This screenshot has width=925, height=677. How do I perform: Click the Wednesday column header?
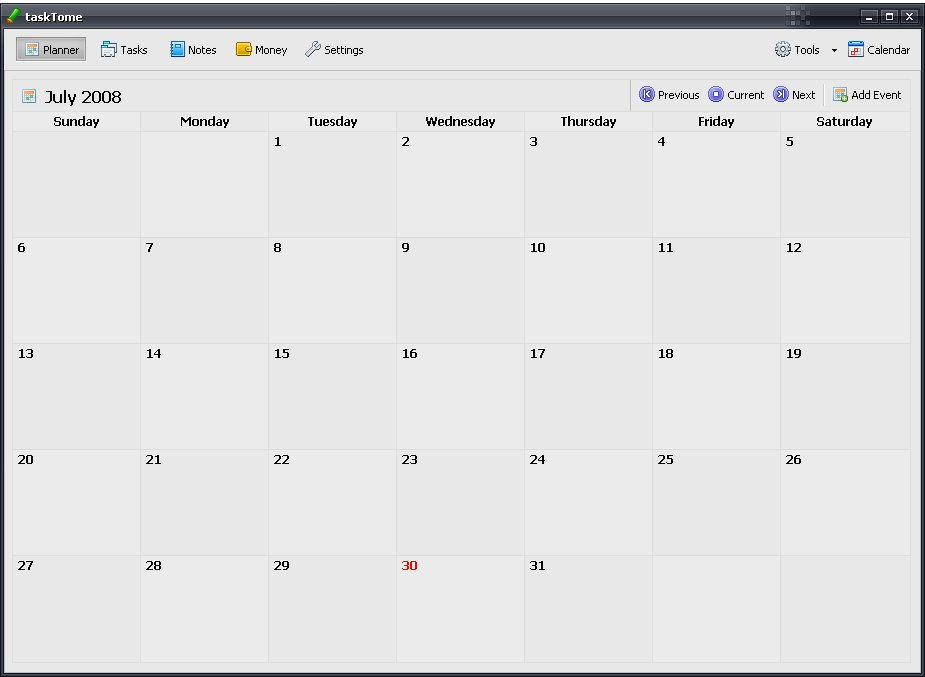460,121
